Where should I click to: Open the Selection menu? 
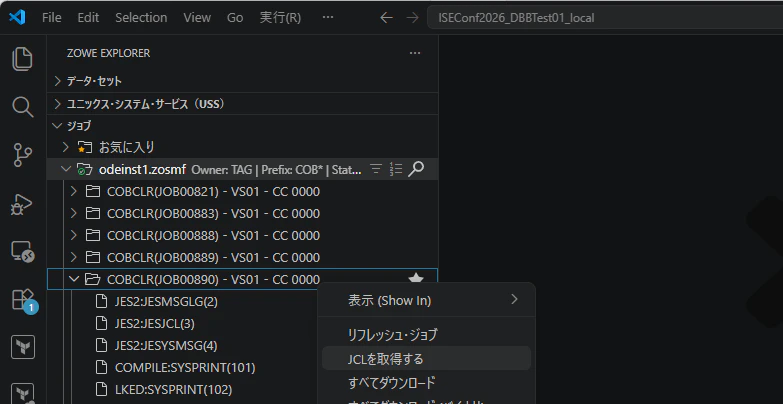(x=141, y=18)
